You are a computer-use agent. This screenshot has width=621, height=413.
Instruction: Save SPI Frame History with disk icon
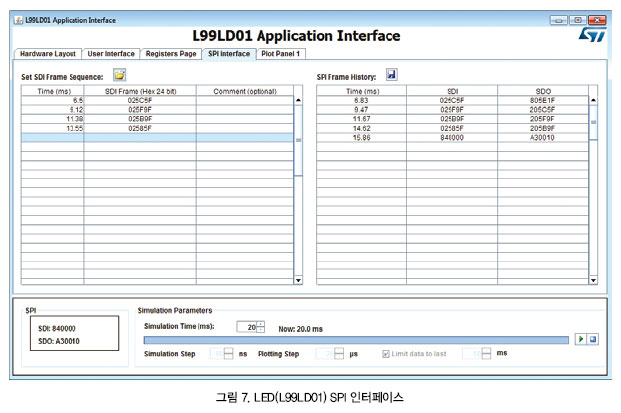pos(392,74)
